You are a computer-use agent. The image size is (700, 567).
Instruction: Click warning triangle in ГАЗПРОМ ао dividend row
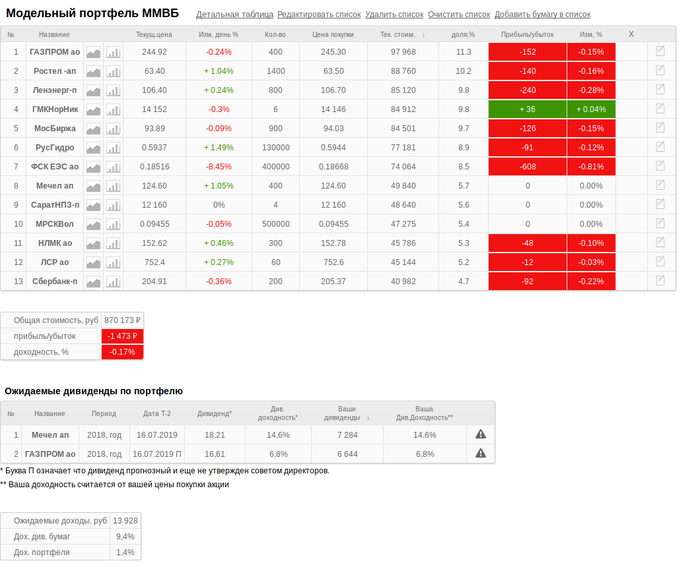pyautogui.click(x=480, y=454)
